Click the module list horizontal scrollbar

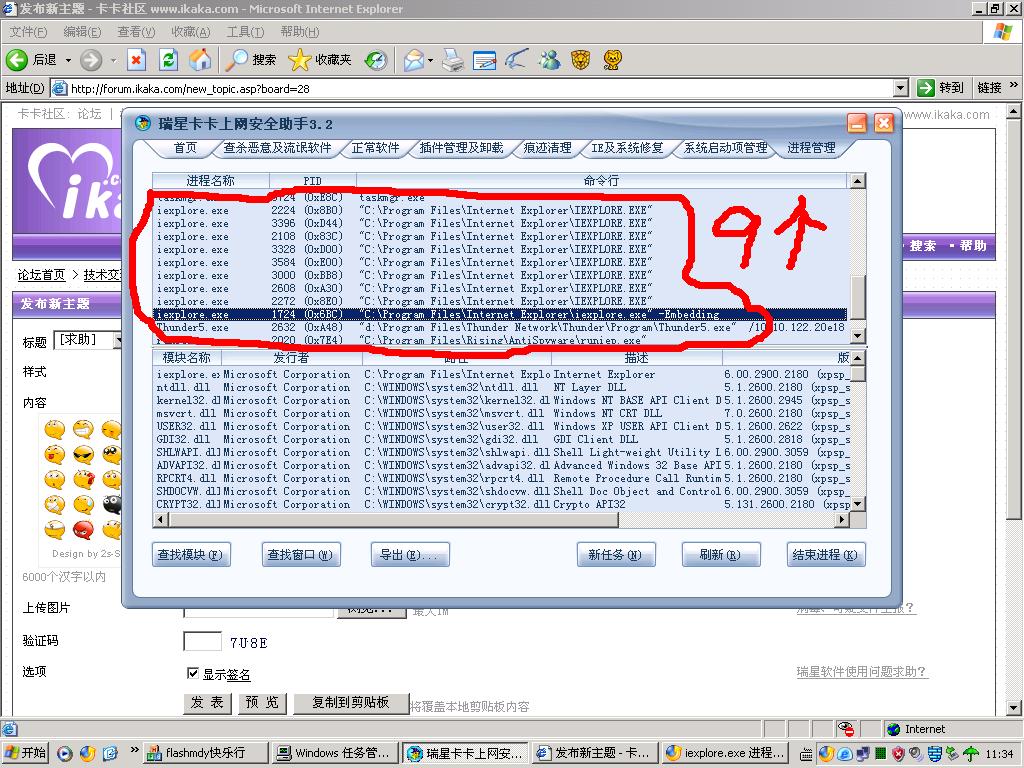click(x=393, y=520)
